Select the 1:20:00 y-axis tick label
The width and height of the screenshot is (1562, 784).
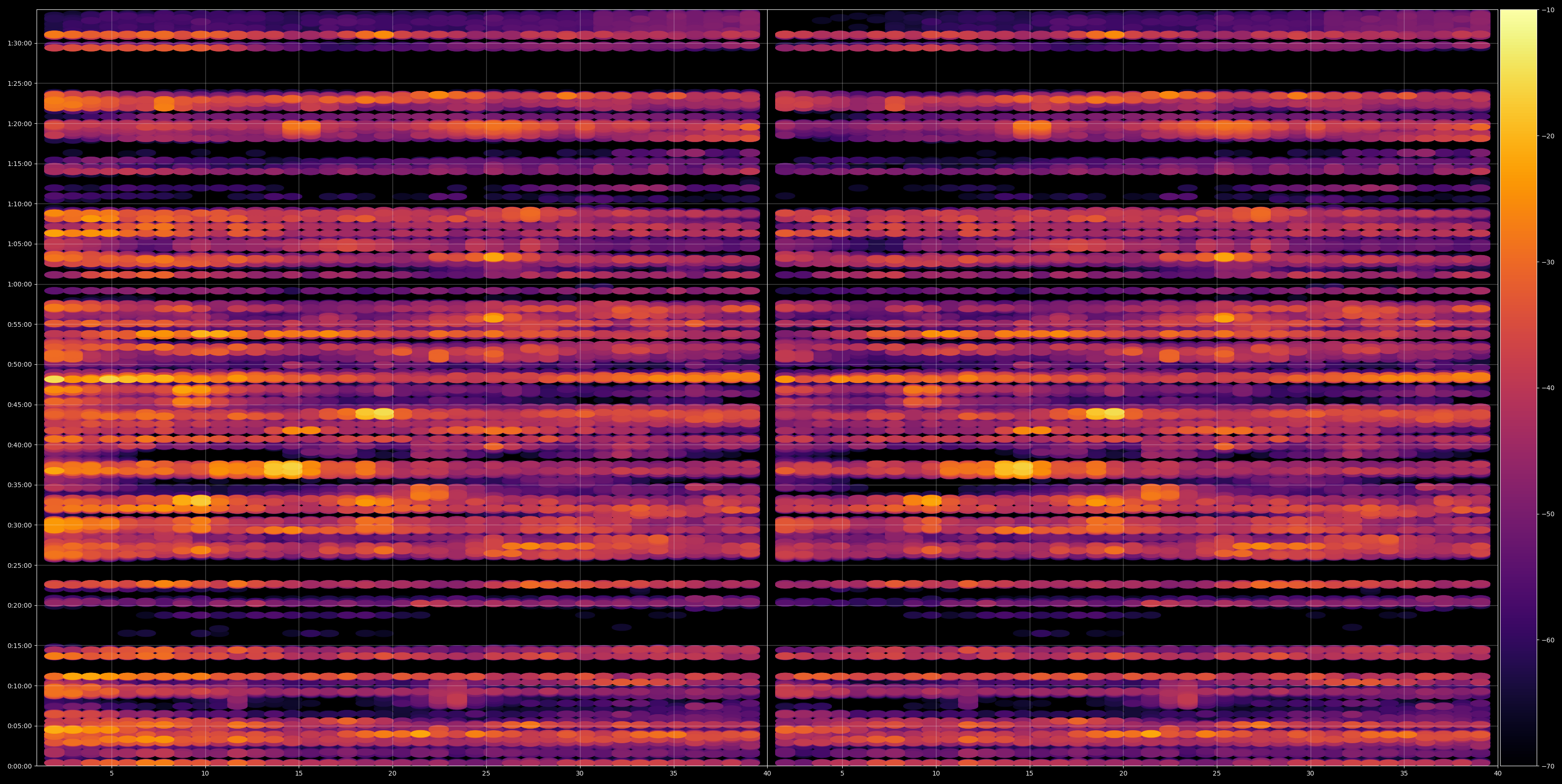click(19, 124)
